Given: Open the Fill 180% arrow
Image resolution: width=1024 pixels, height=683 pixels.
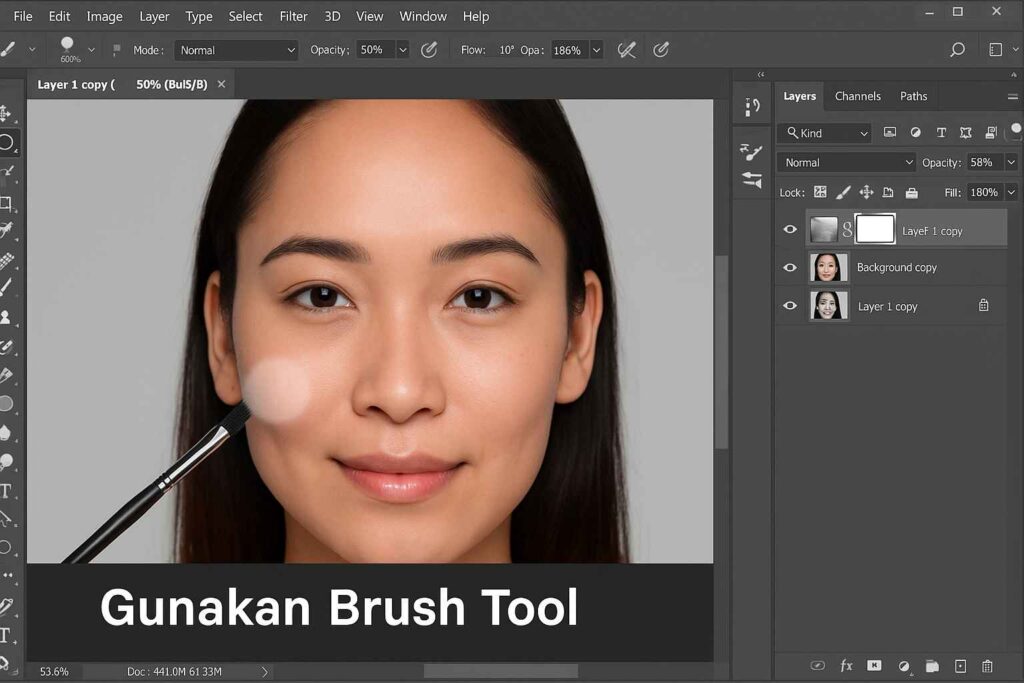Looking at the screenshot, I should point(1011,192).
